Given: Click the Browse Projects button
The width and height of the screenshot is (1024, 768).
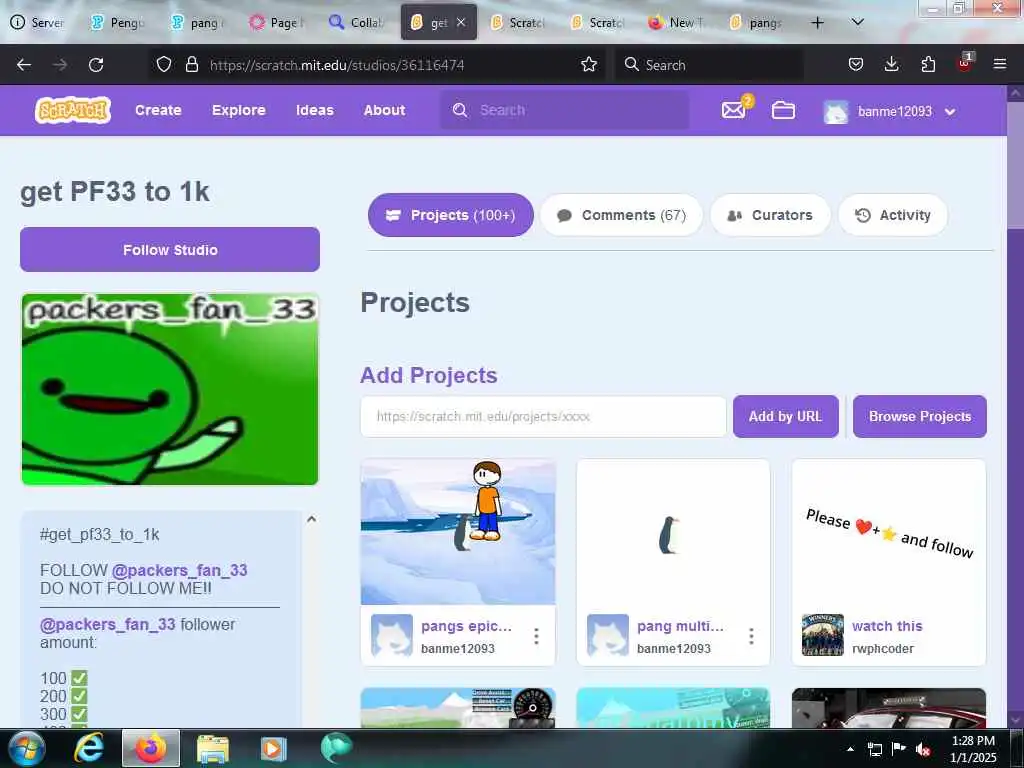Looking at the screenshot, I should (x=920, y=416).
